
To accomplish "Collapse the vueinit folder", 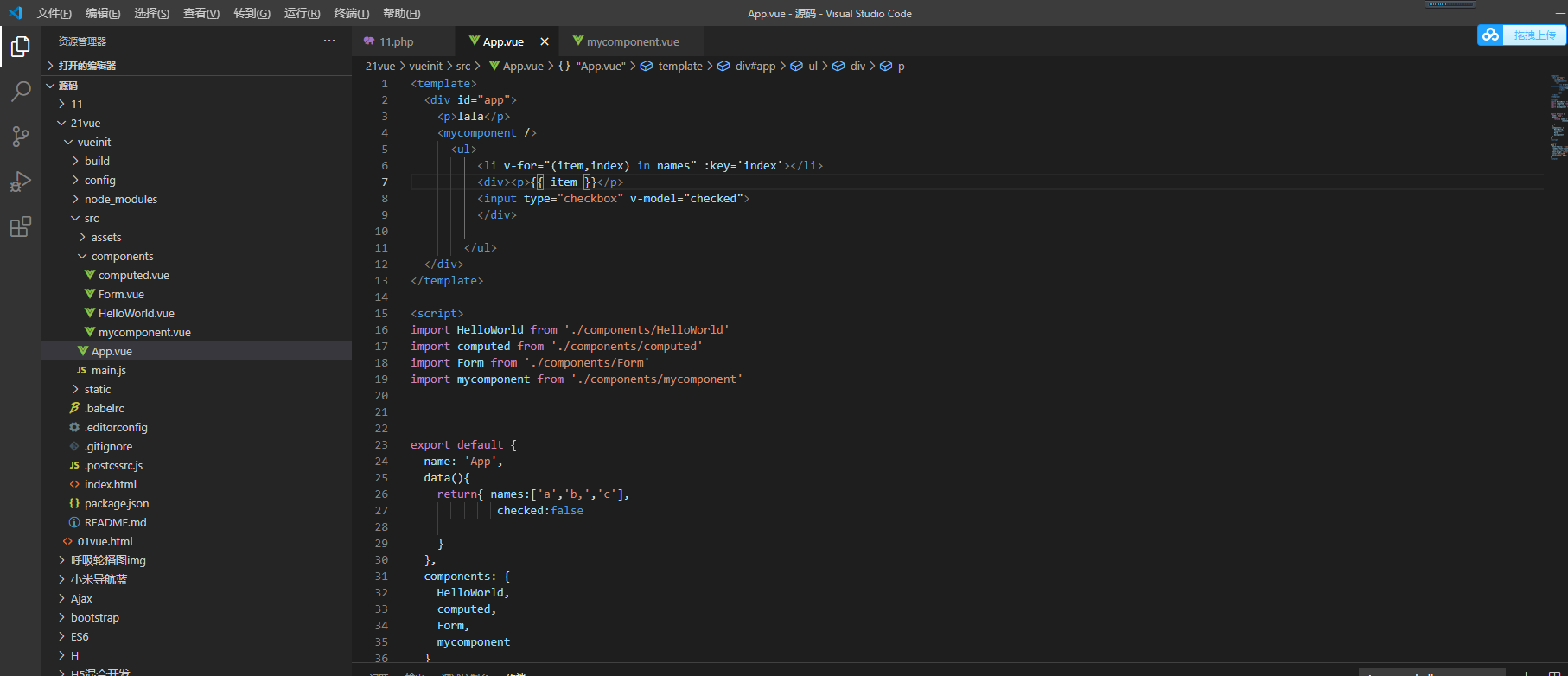I will 197,142.
